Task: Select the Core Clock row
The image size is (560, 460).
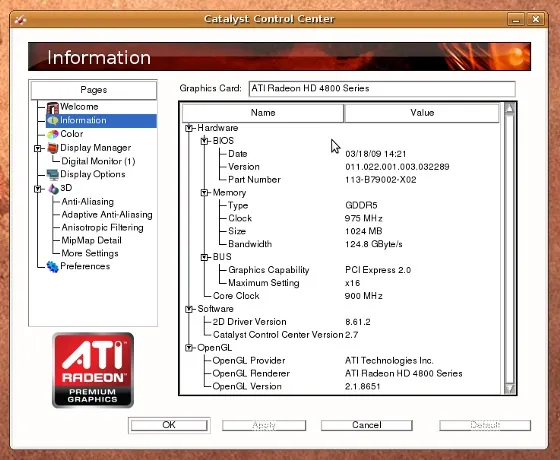Action: click(341, 296)
